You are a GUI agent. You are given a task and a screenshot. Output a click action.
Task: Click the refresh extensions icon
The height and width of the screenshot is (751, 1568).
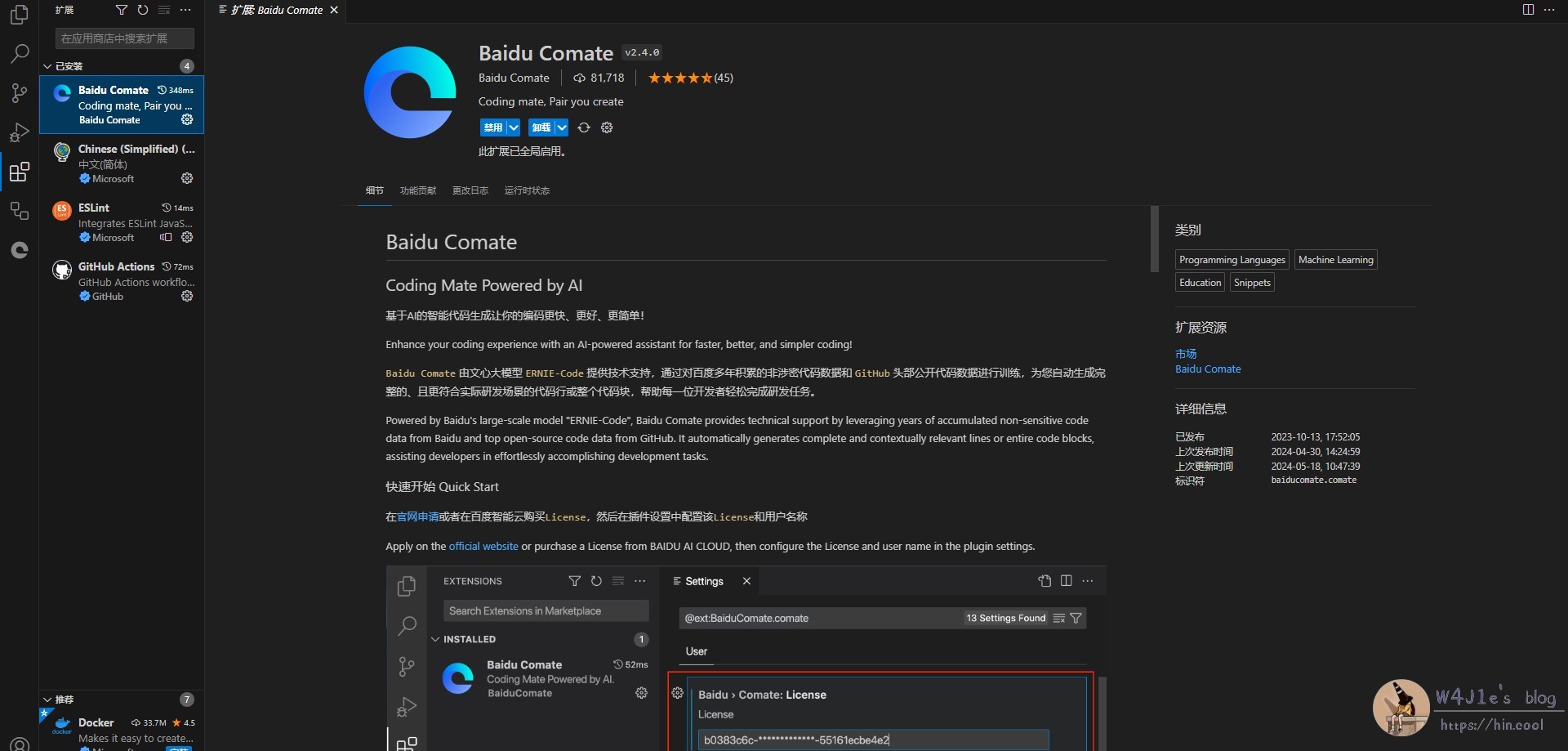pyautogui.click(x=143, y=10)
